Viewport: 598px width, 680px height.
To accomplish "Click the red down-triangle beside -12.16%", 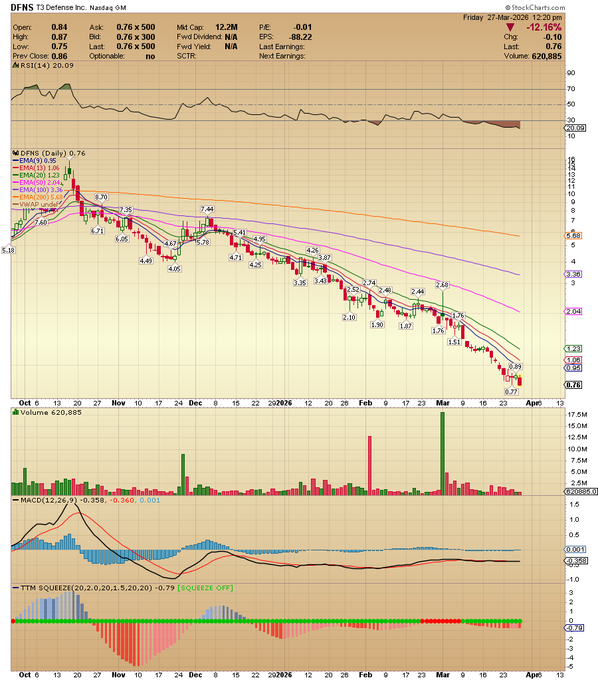I will (510, 27).
